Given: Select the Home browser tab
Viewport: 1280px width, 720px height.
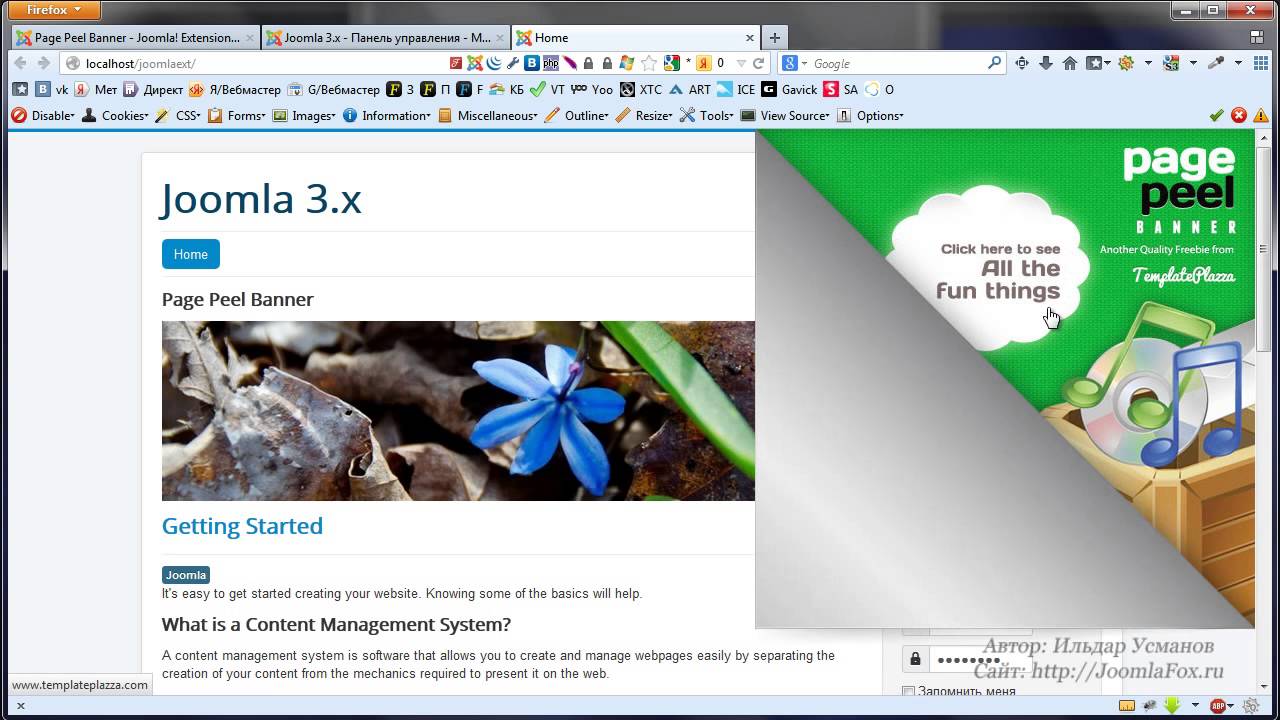Looking at the screenshot, I should (635, 37).
